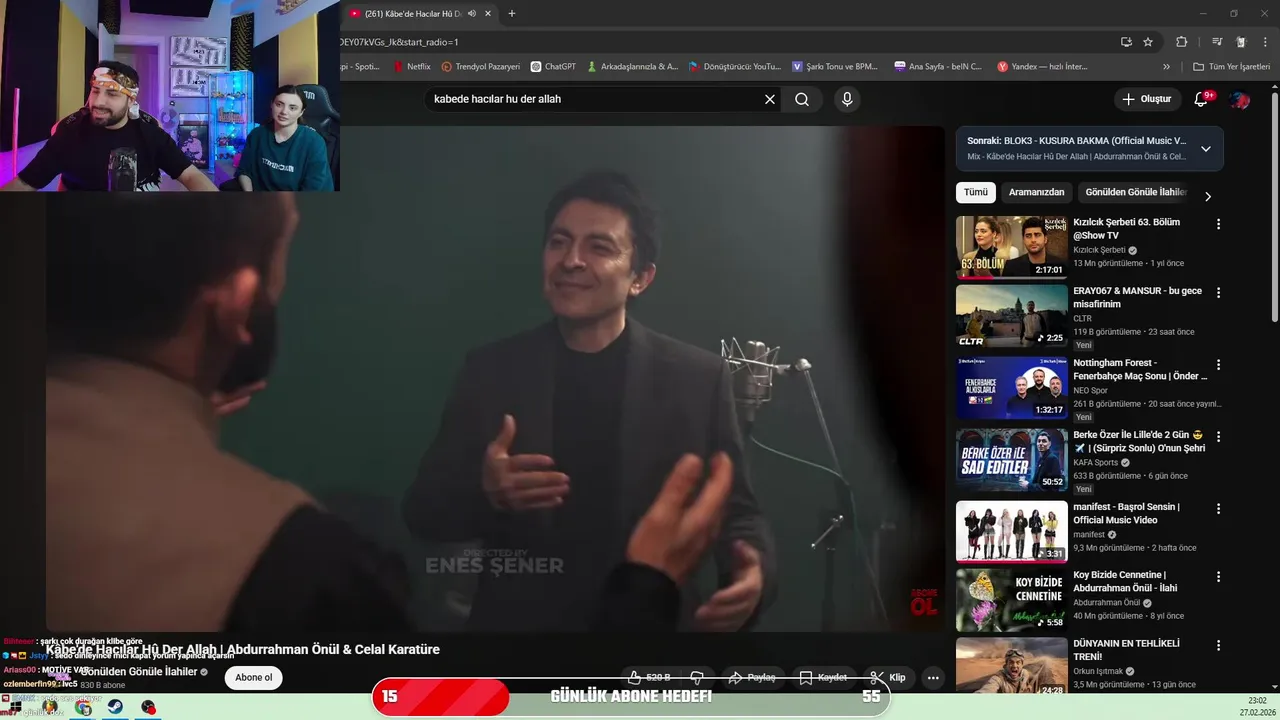Open Steam from the Windows taskbar
Viewport: 1280px width, 720px height.
(116, 707)
